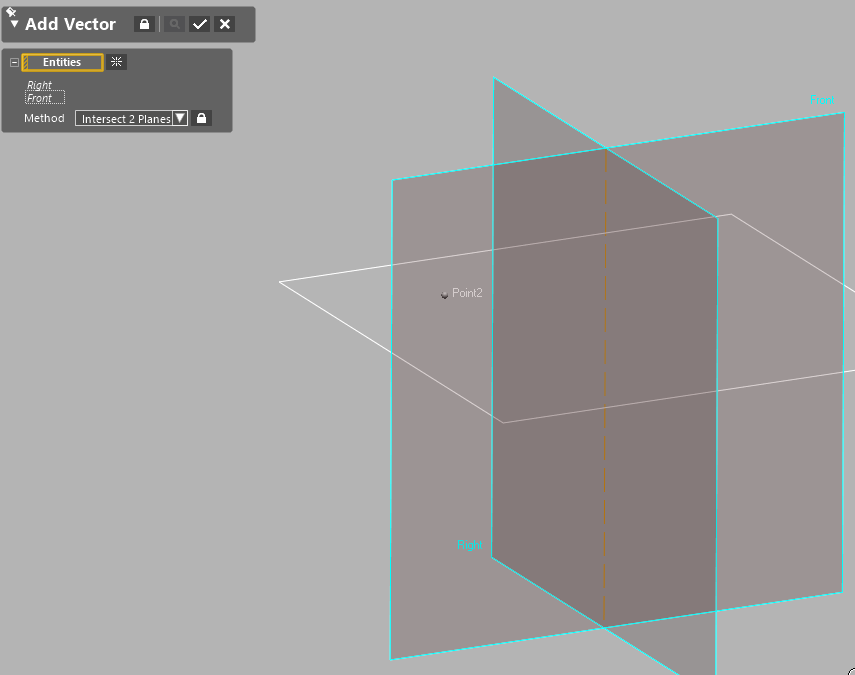Viewport: 855px width, 675px height.
Task: Click the clear-selection burst icon beside Entities
Action: point(116,61)
